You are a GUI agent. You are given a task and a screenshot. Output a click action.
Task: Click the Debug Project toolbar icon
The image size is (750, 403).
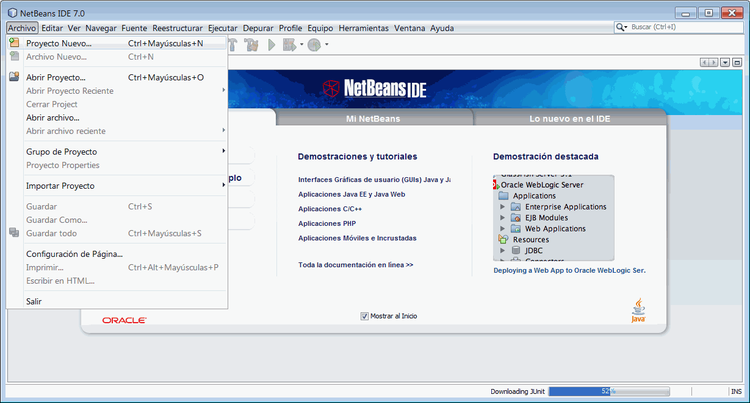[x=289, y=45]
